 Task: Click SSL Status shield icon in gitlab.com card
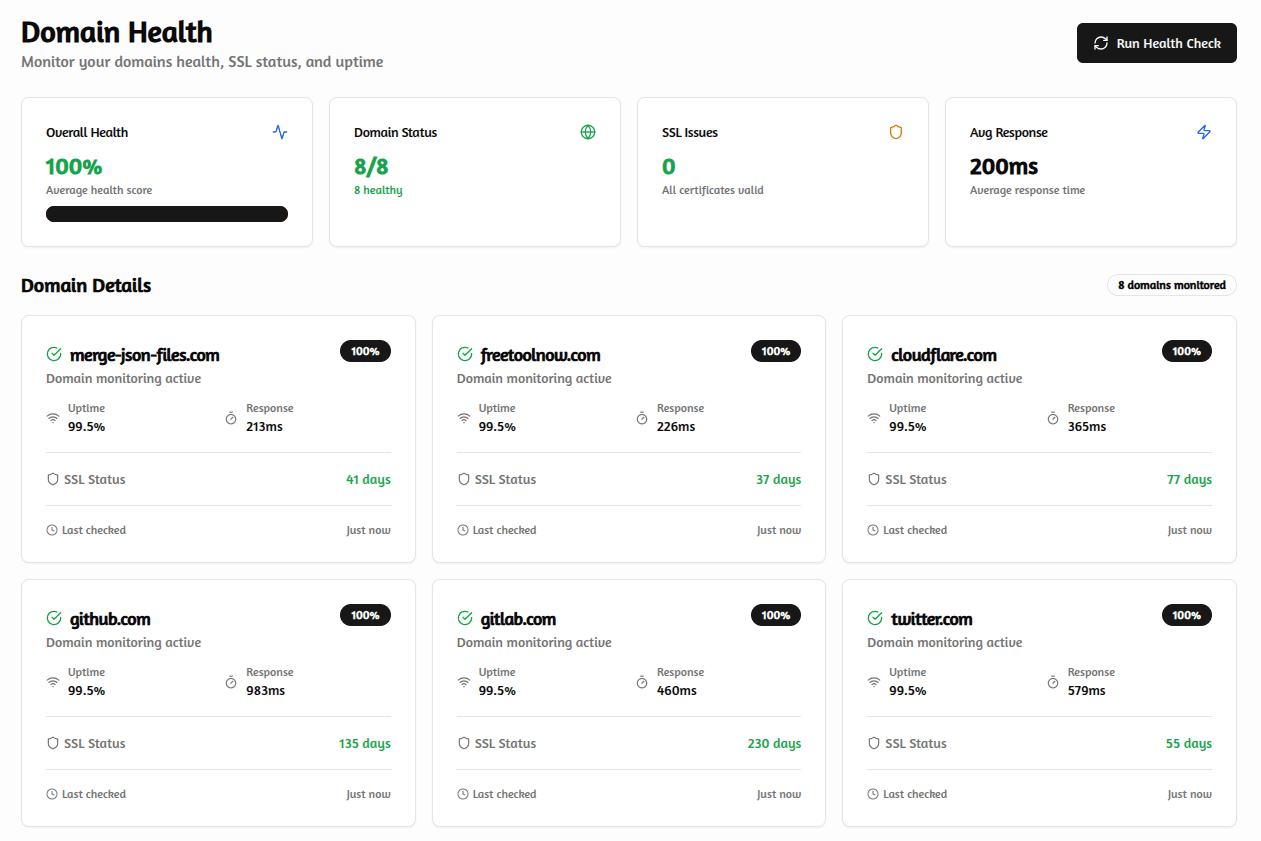[x=464, y=743]
